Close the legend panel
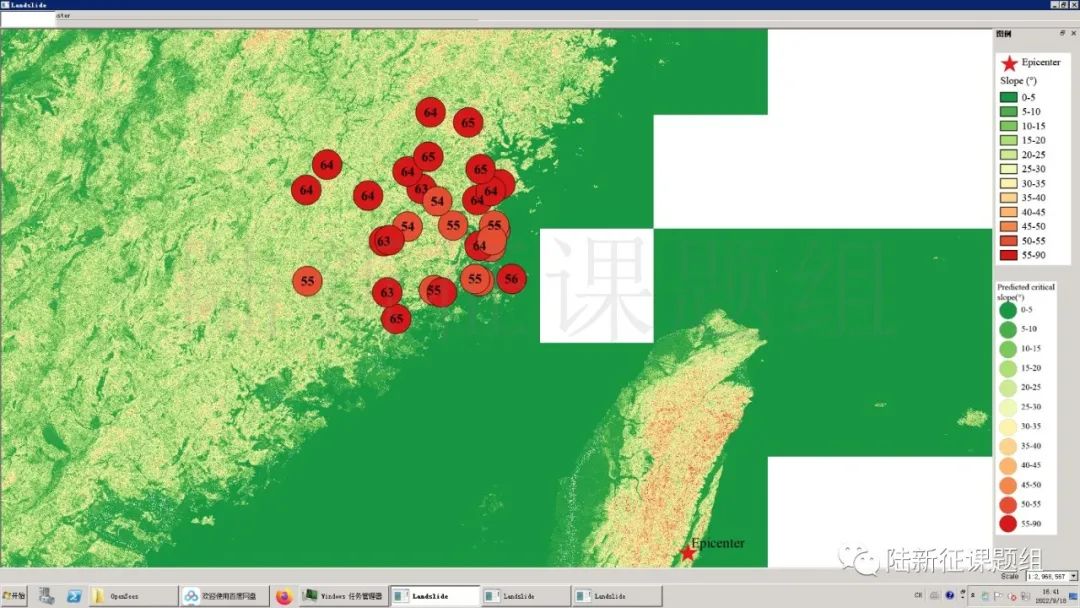Image resolution: width=1080 pixels, height=608 pixels. [1073, 33]
